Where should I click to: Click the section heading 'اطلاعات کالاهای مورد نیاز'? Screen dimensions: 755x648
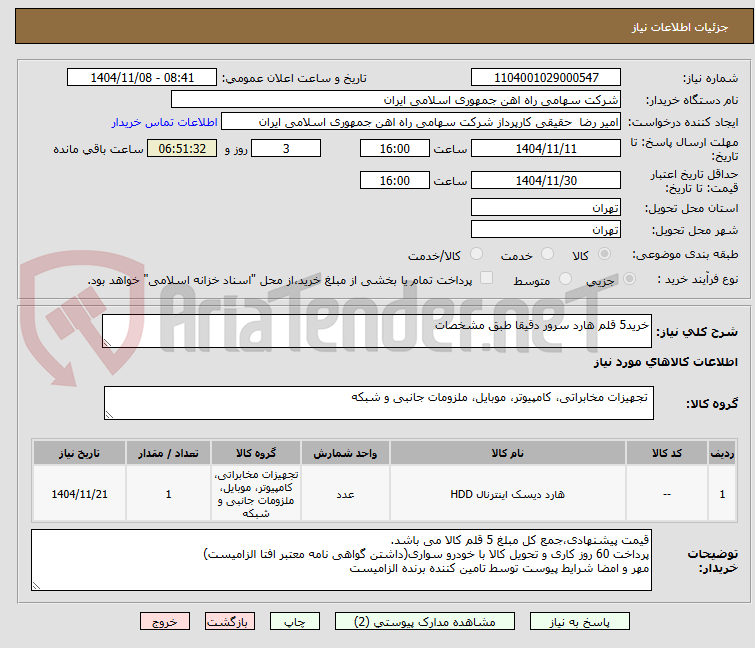click(x=665, y=362)
